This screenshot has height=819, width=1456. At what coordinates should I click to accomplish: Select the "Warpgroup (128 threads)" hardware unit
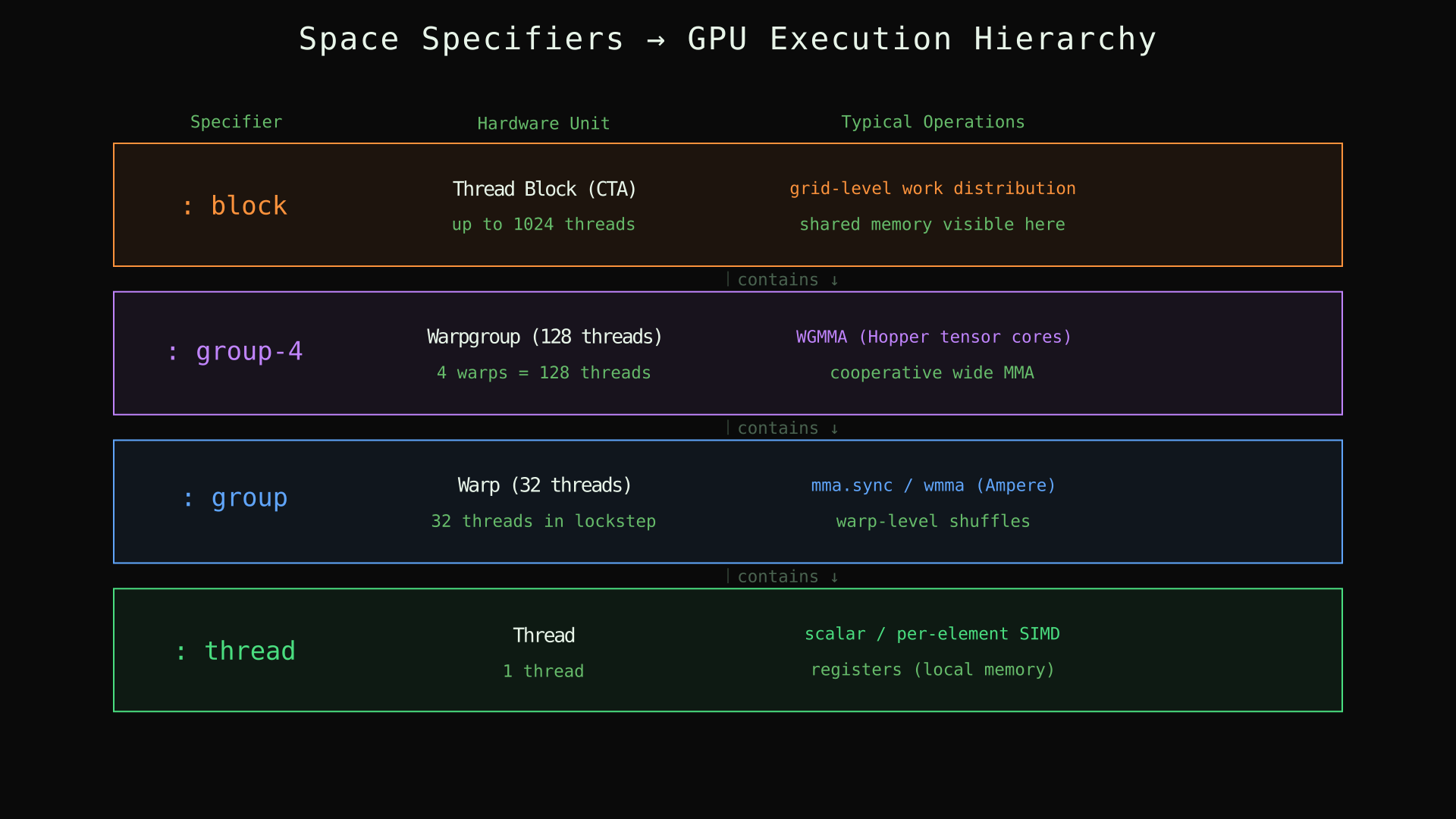click(x=544, y=337)
